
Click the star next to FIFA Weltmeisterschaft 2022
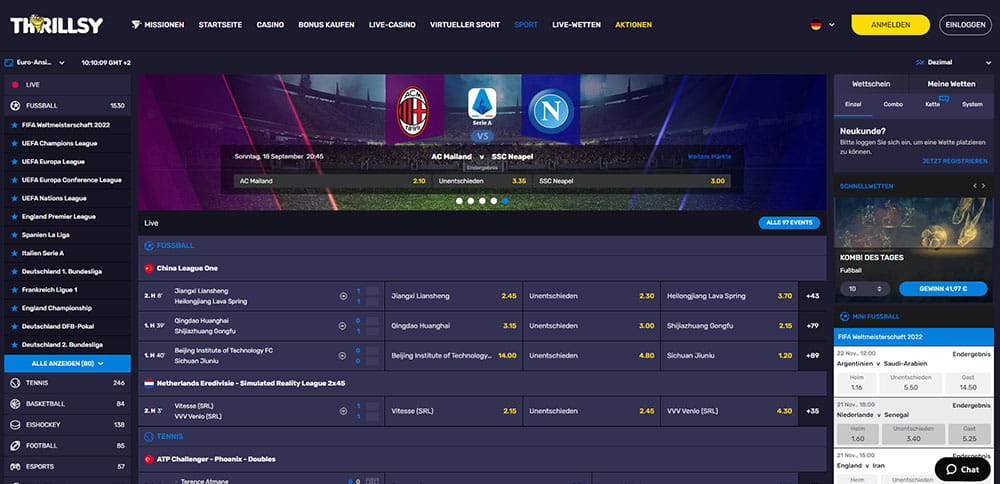point(14,125)
